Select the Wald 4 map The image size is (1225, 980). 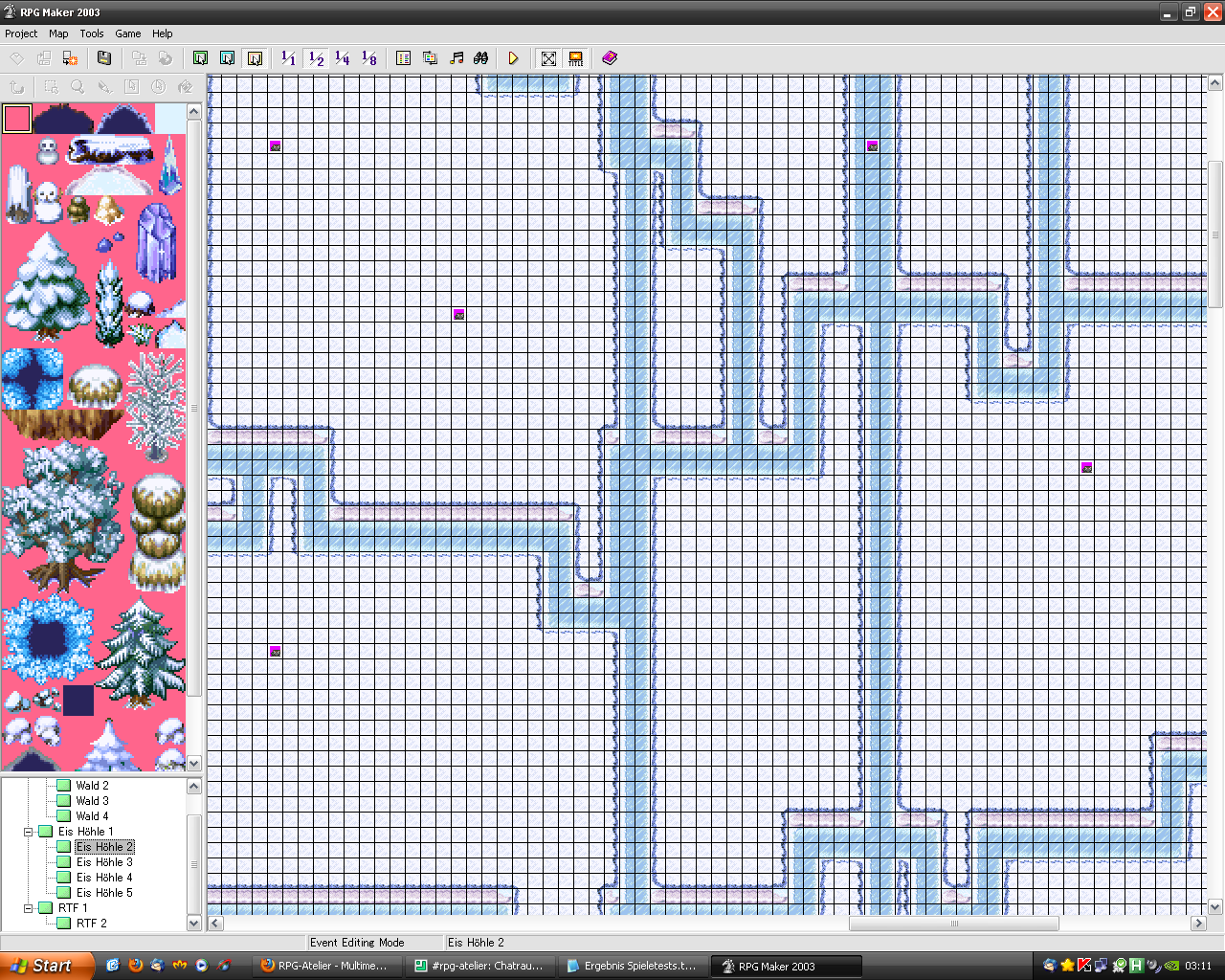point(92,816)
